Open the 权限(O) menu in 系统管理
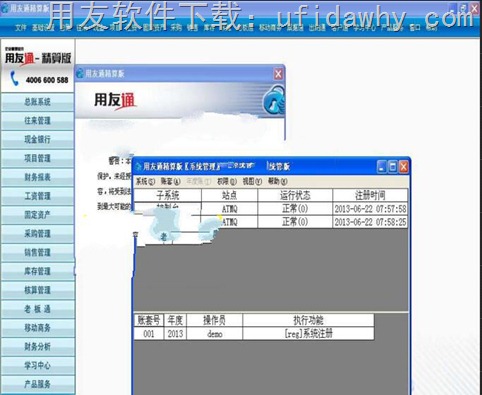This screenshot has width=482, height=395. tap(227, 181)
